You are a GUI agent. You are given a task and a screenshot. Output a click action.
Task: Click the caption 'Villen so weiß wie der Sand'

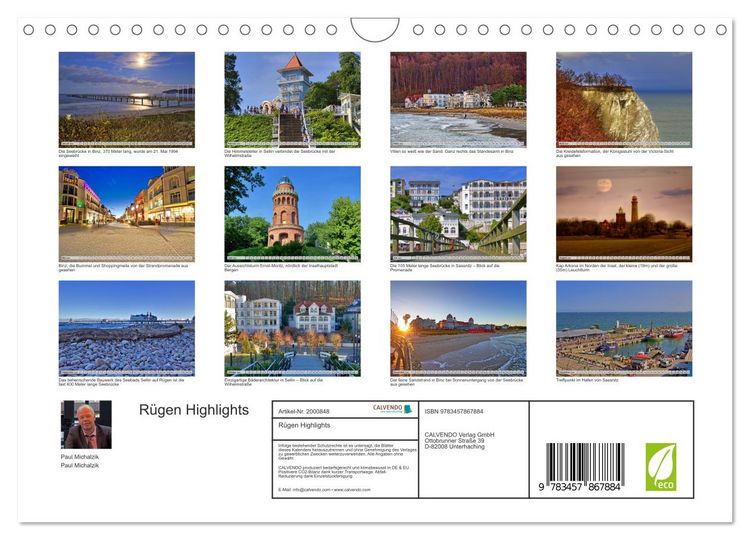point(452,151)
